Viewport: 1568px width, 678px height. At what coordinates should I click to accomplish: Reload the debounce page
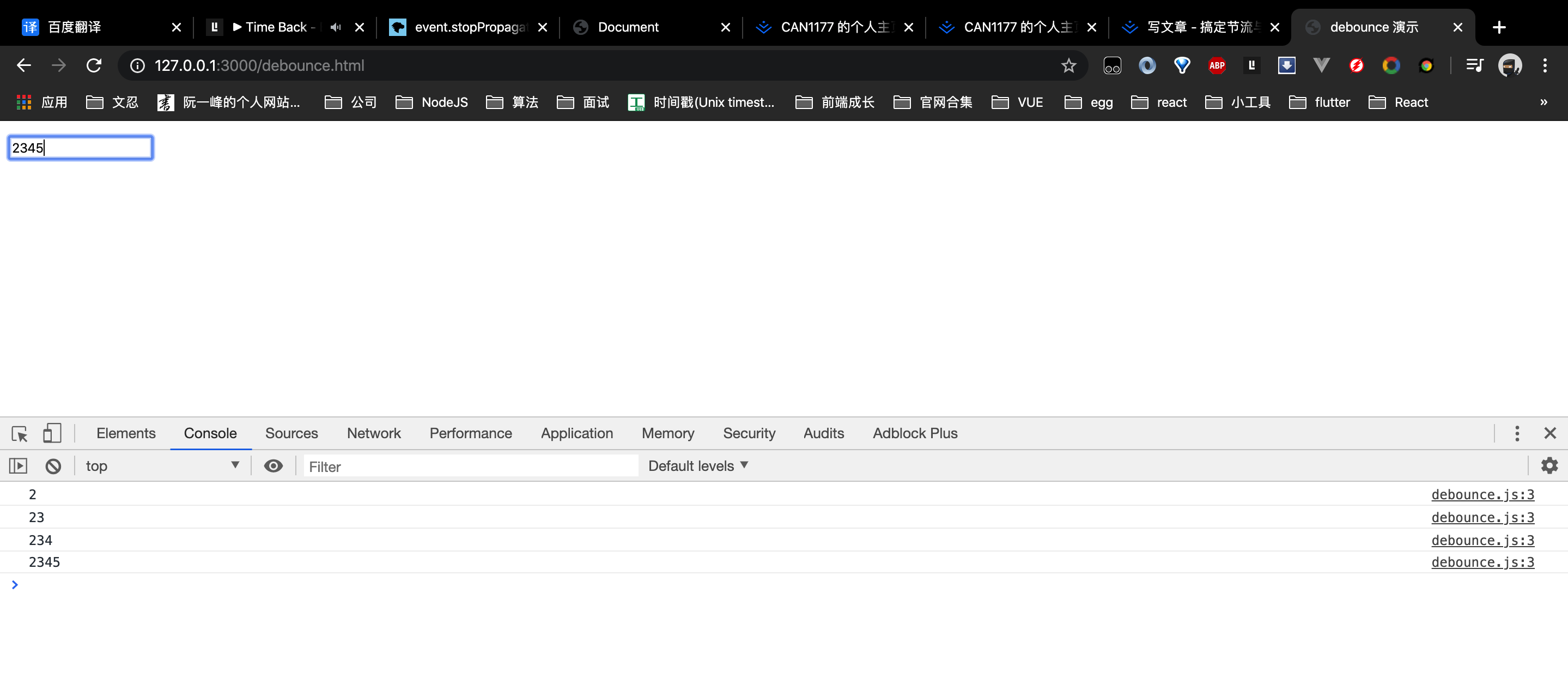pyautogui.click(x=94, y=65)
